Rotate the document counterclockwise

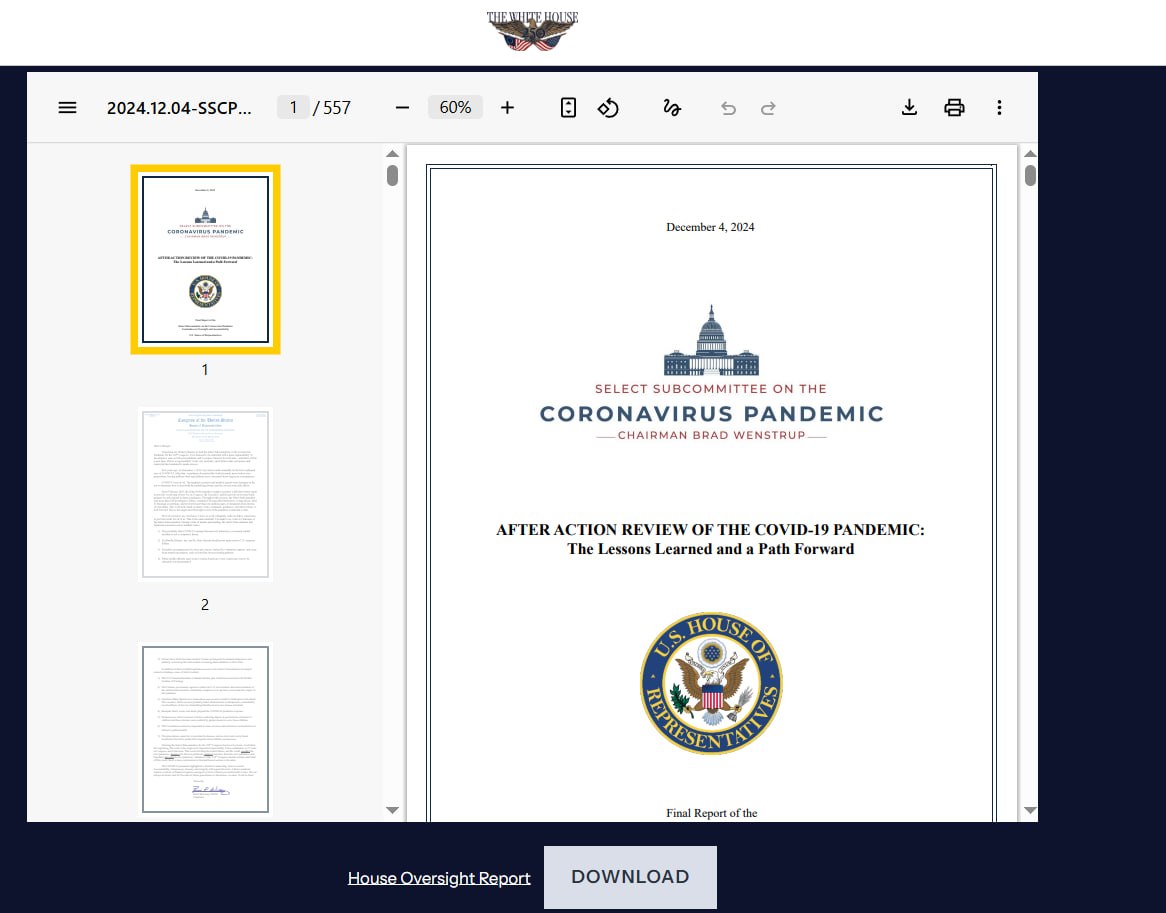point(608,108)
